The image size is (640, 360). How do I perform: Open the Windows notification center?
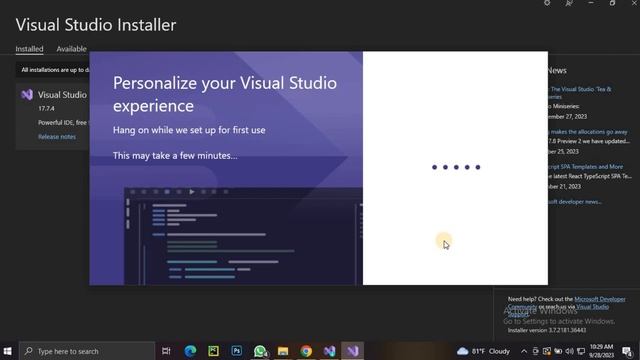(627, 351)
